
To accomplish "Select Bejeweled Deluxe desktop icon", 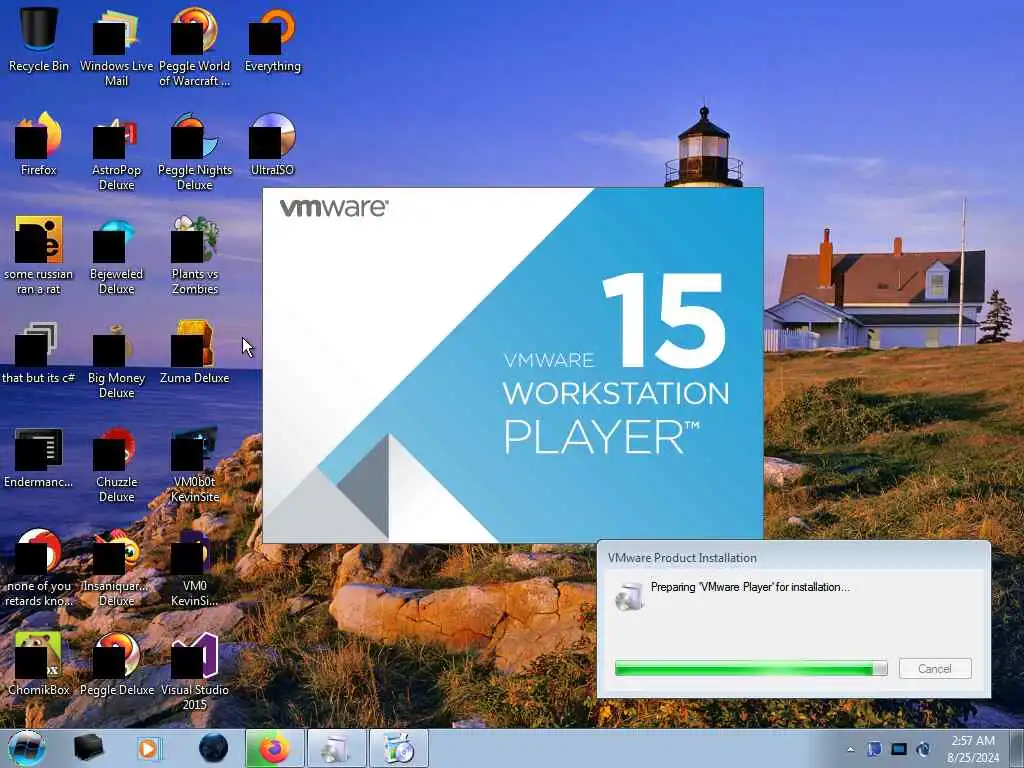I will (x=116, y=256).
